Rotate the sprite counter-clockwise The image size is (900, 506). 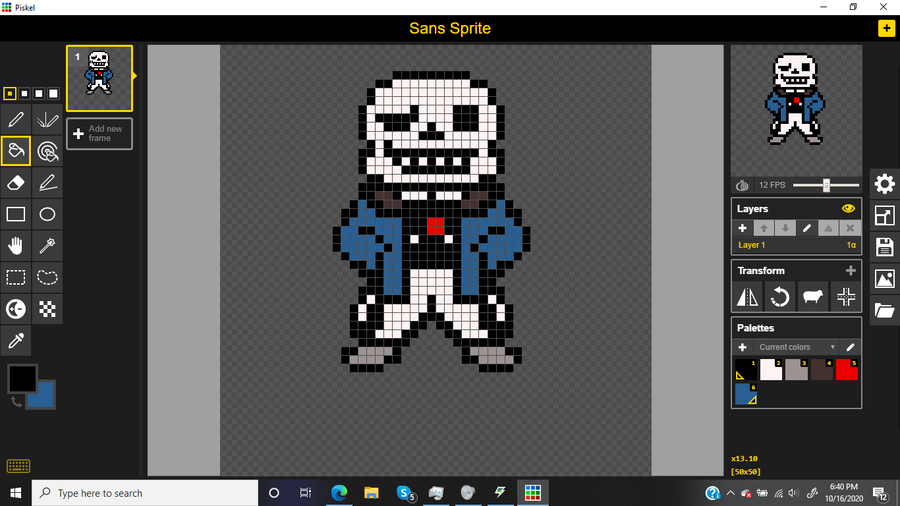780,297
